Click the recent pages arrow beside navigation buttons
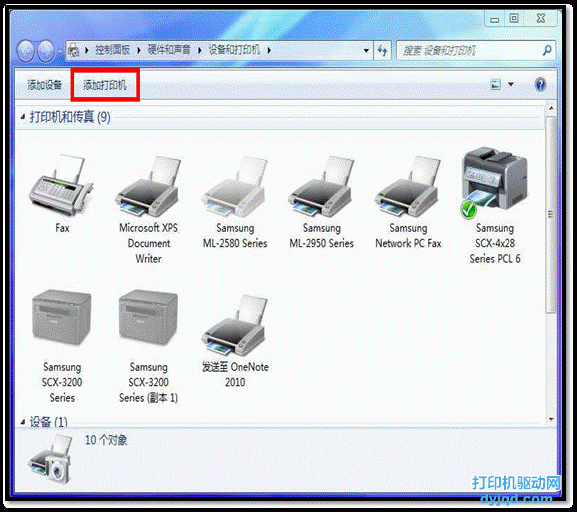This screenshot has height=512, width=577. click(x=59, y=50)
